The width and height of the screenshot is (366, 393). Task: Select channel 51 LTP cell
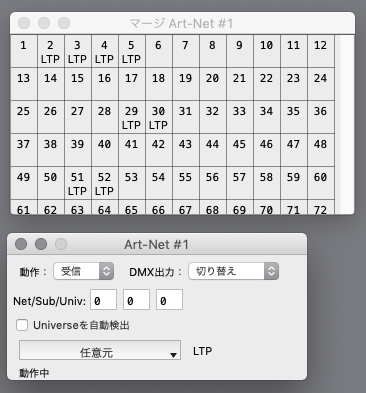coord(78,183)
